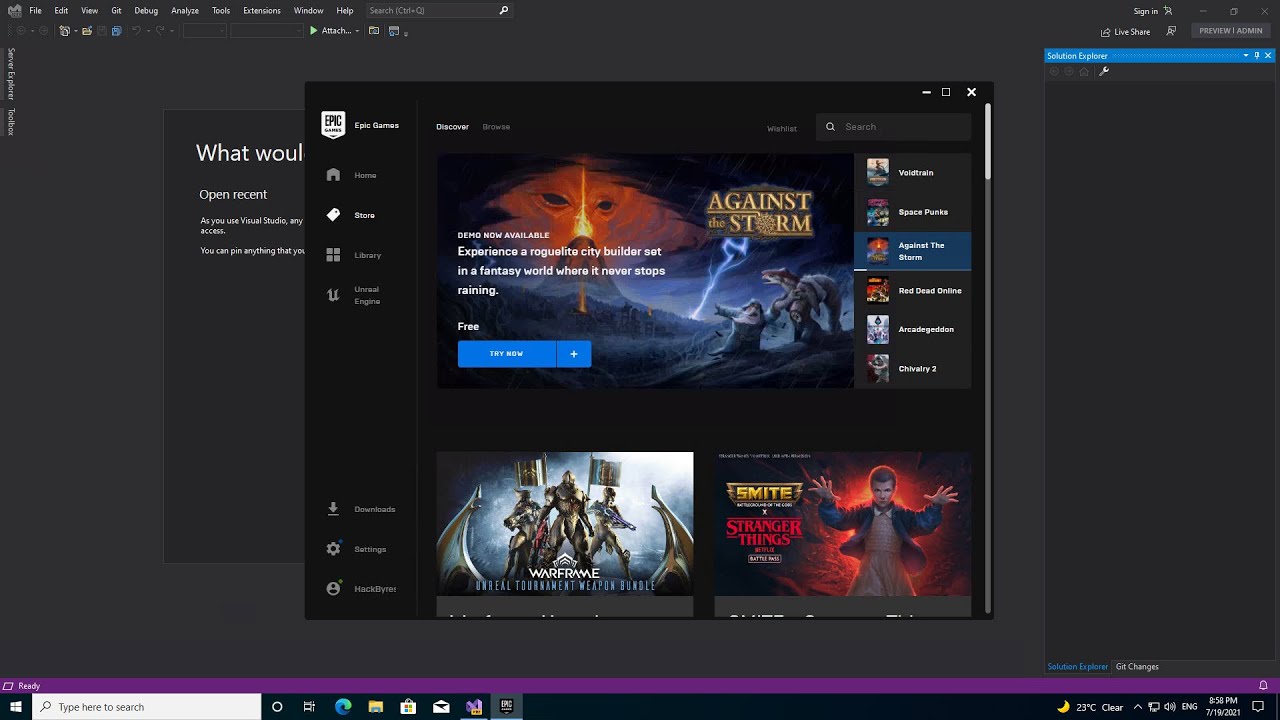Click the Solution Explorer home icon

click(1084, 71)
